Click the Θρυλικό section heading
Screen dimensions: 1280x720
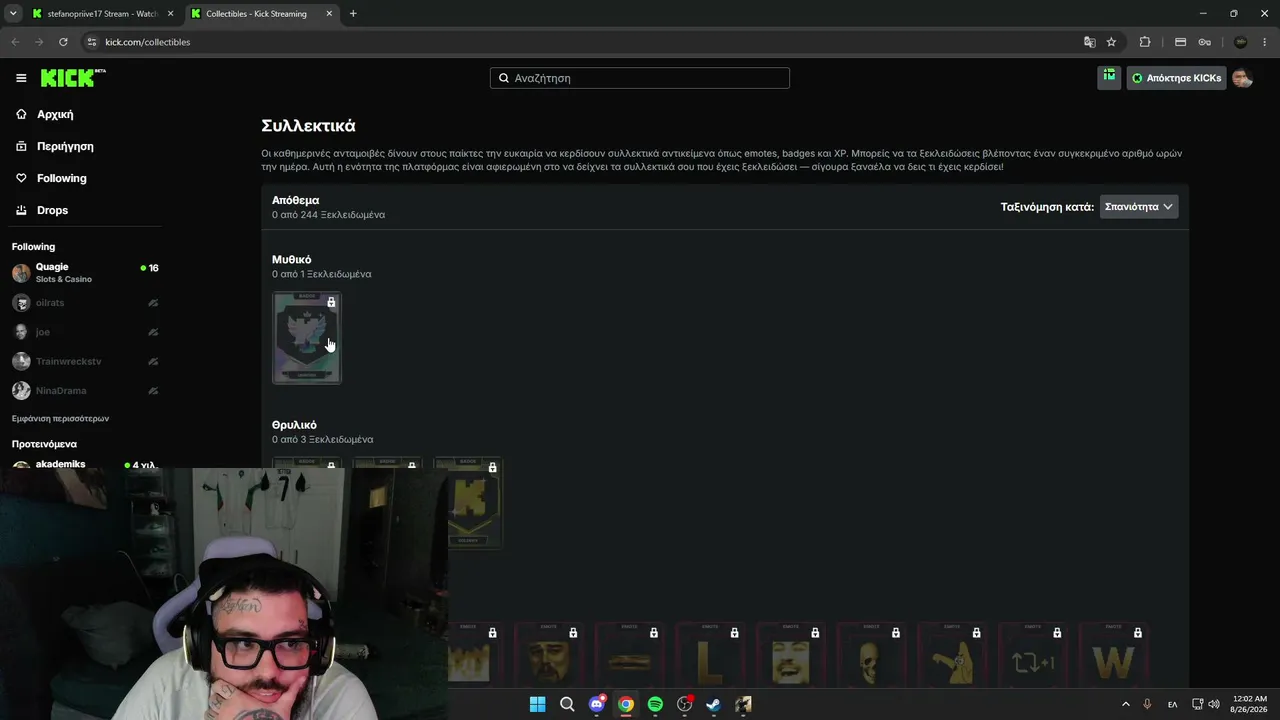pos(294,425)
